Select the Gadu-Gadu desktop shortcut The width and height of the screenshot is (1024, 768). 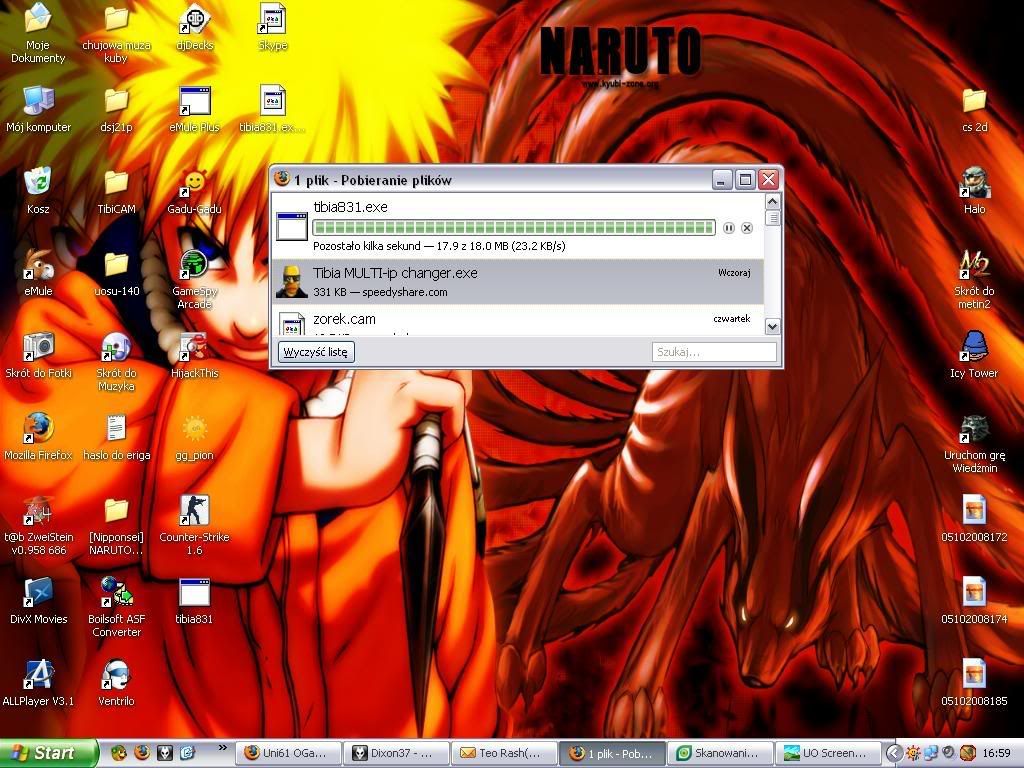pos(195,191)
